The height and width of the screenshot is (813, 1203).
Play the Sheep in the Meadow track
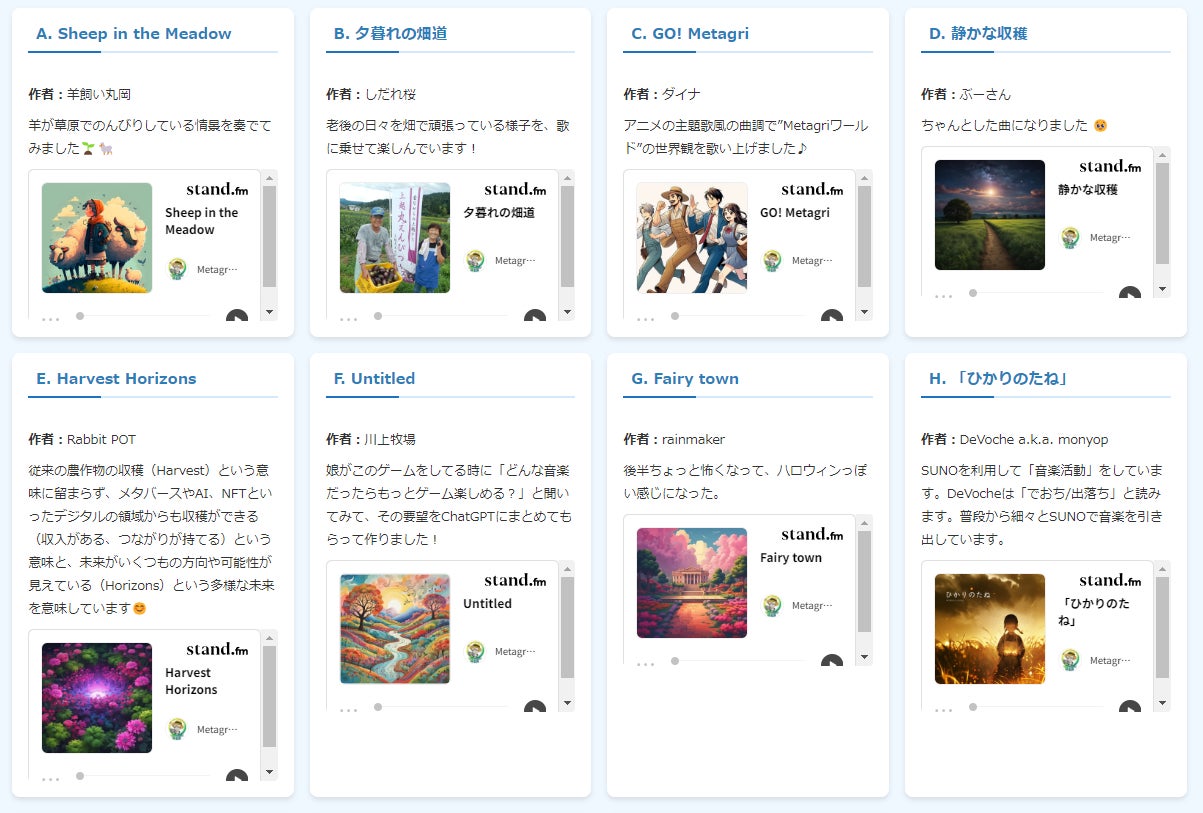pyautogui.click(x=236, y=317)
